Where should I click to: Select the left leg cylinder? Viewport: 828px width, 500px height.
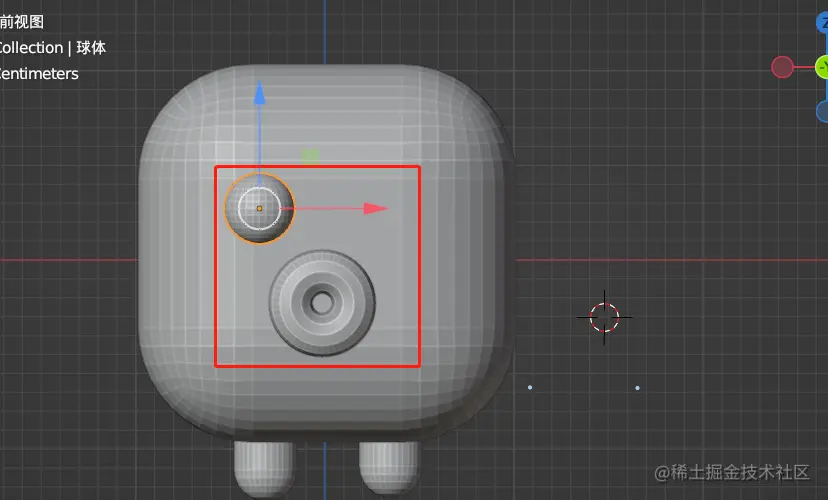coord(264,468)
